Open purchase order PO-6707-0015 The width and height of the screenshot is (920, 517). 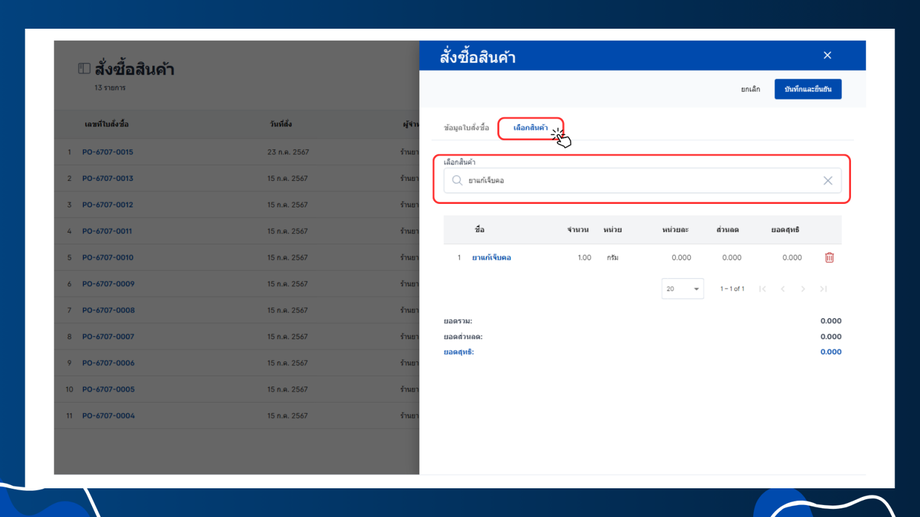[x=107, y=152]
